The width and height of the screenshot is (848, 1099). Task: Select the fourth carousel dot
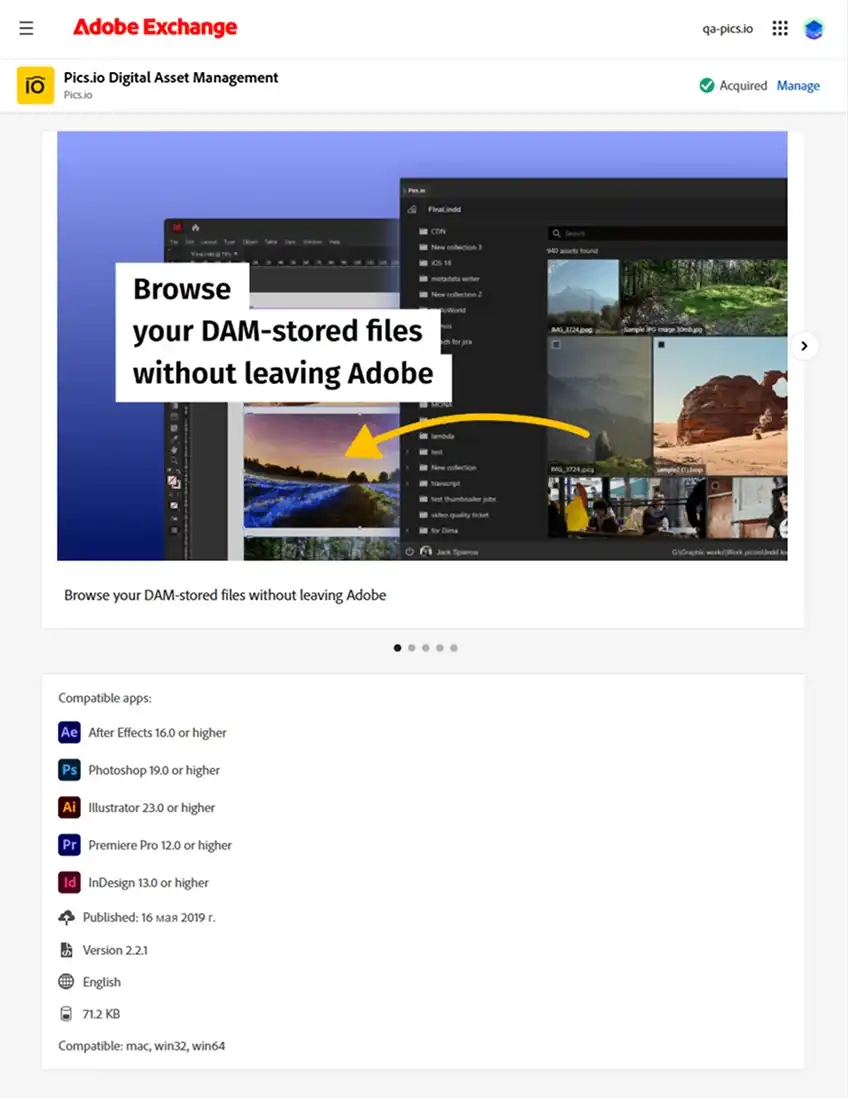(439, 648)
